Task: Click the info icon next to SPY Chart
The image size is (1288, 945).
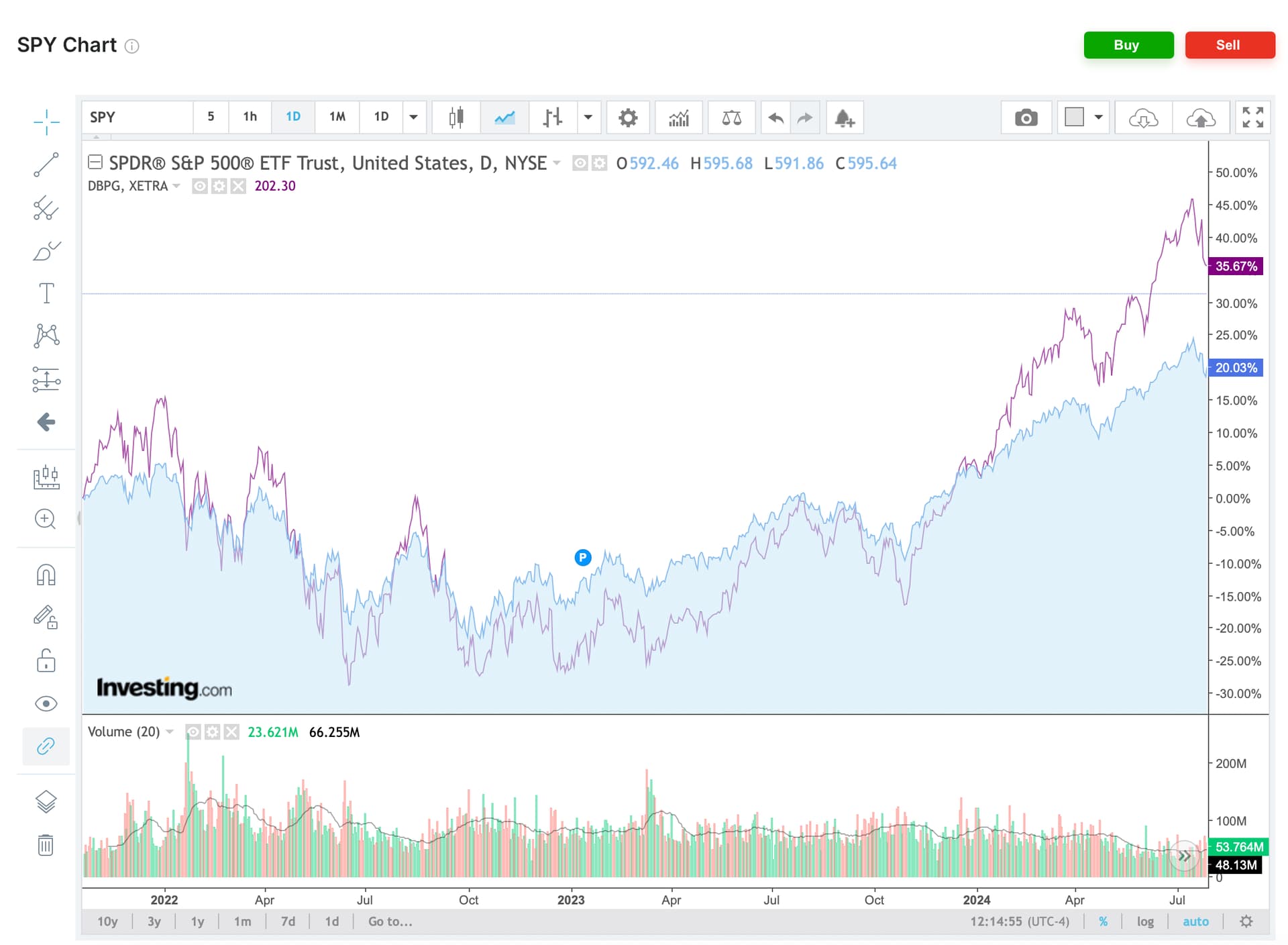Action: [132, 46]
